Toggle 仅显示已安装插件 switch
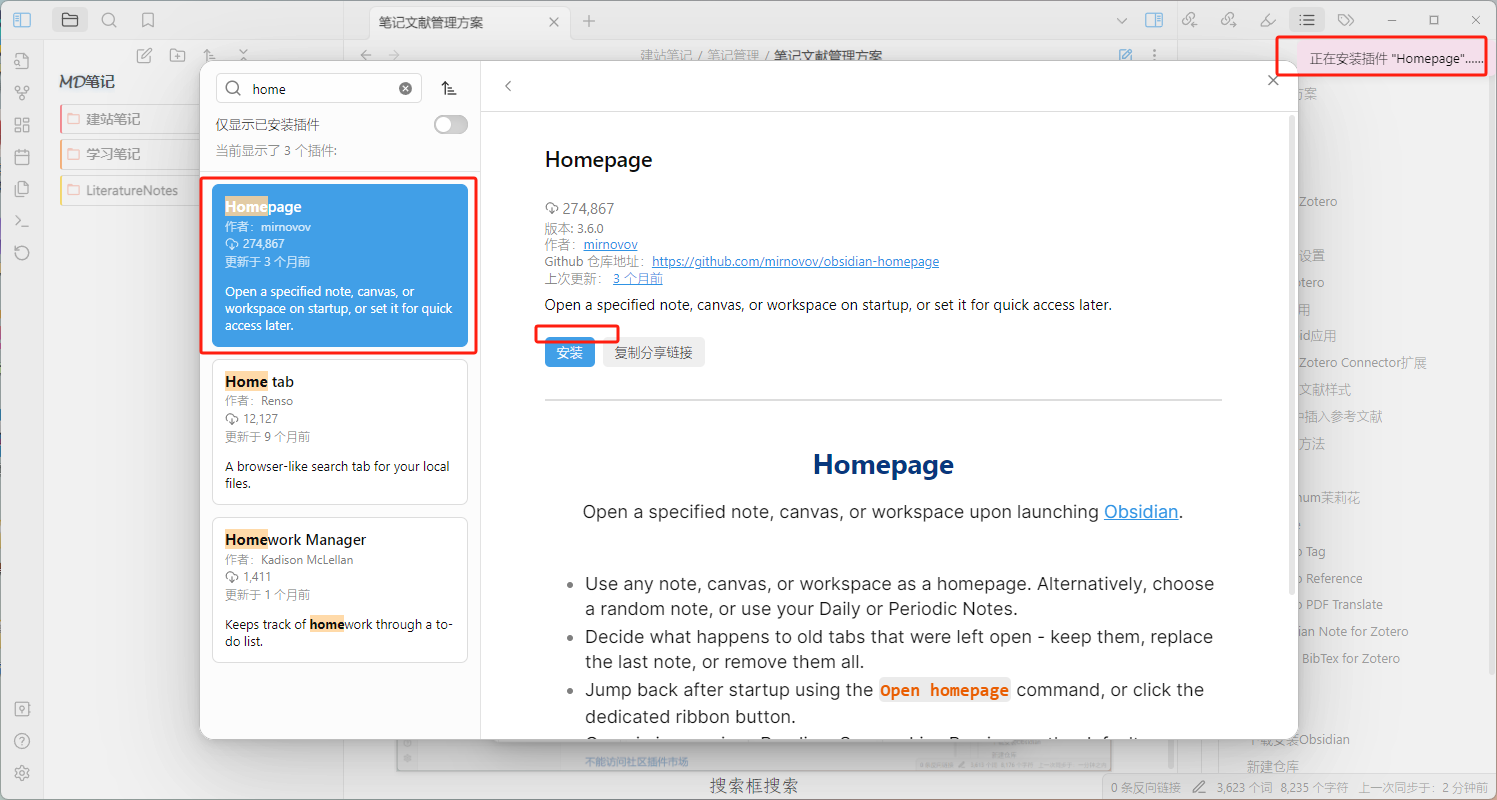Image resolution: width=1497 pixels, height=800 pixels. pyautogui.click(x=451, y=124)
